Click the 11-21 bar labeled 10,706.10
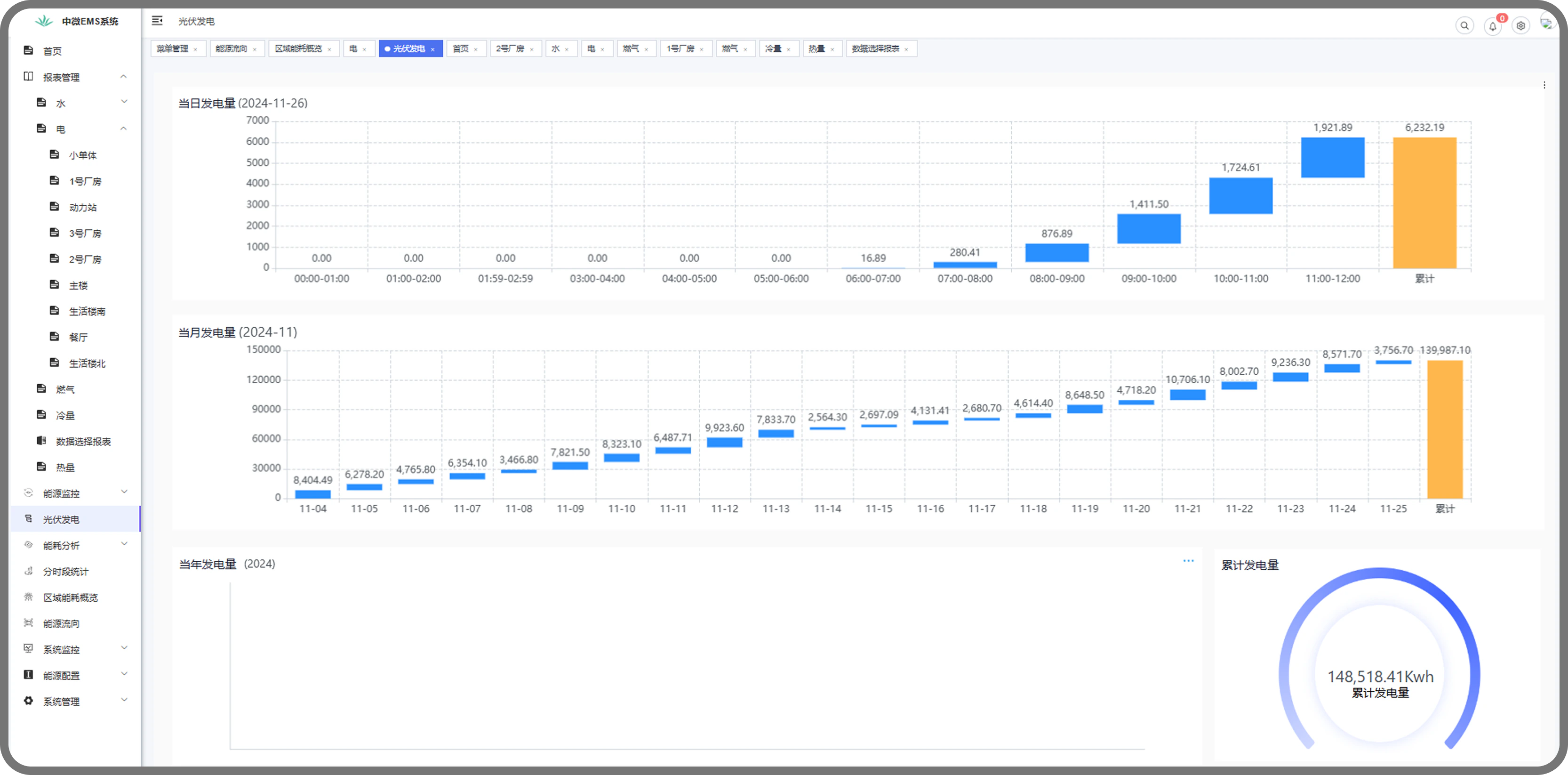 [1188, 395]
